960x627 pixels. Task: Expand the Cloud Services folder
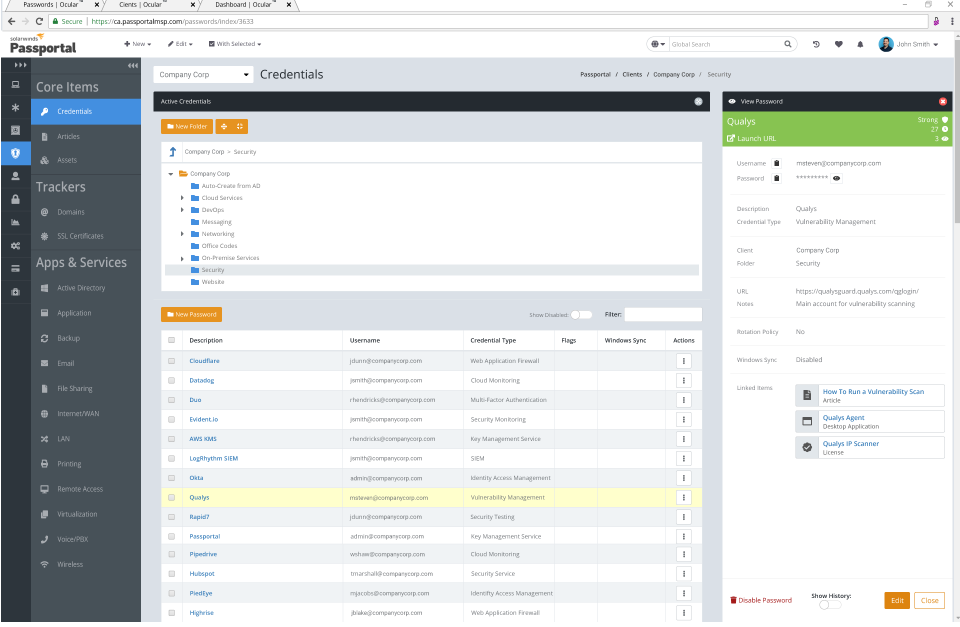pyautogui.click(x=182, y=198)
